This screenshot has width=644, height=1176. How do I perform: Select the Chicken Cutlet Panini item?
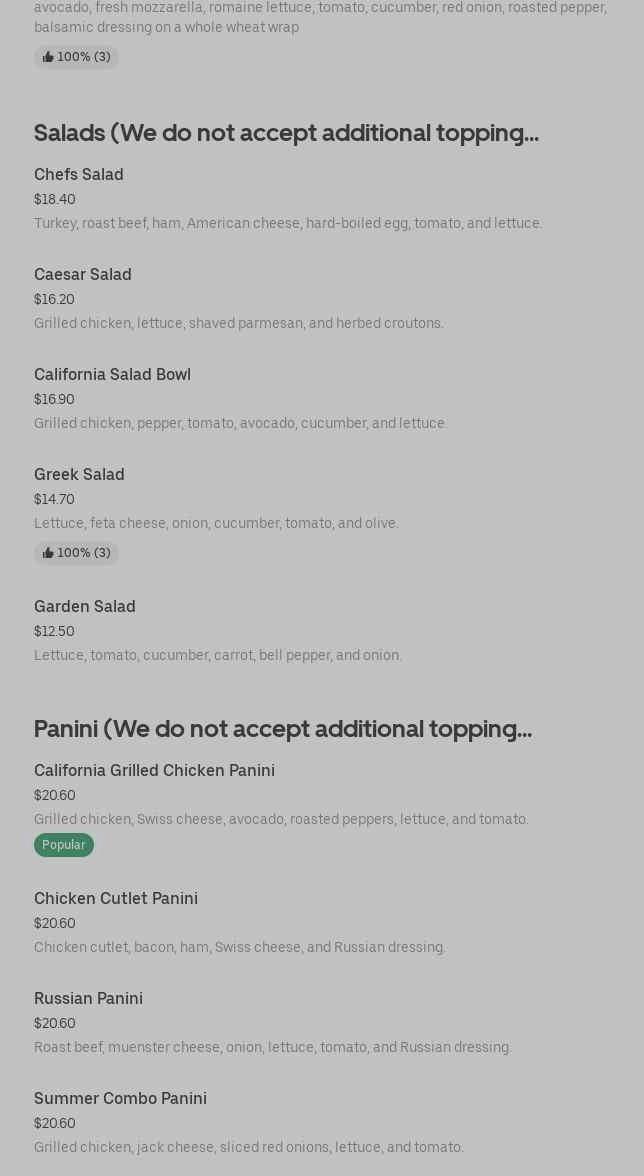click(116, 898)
